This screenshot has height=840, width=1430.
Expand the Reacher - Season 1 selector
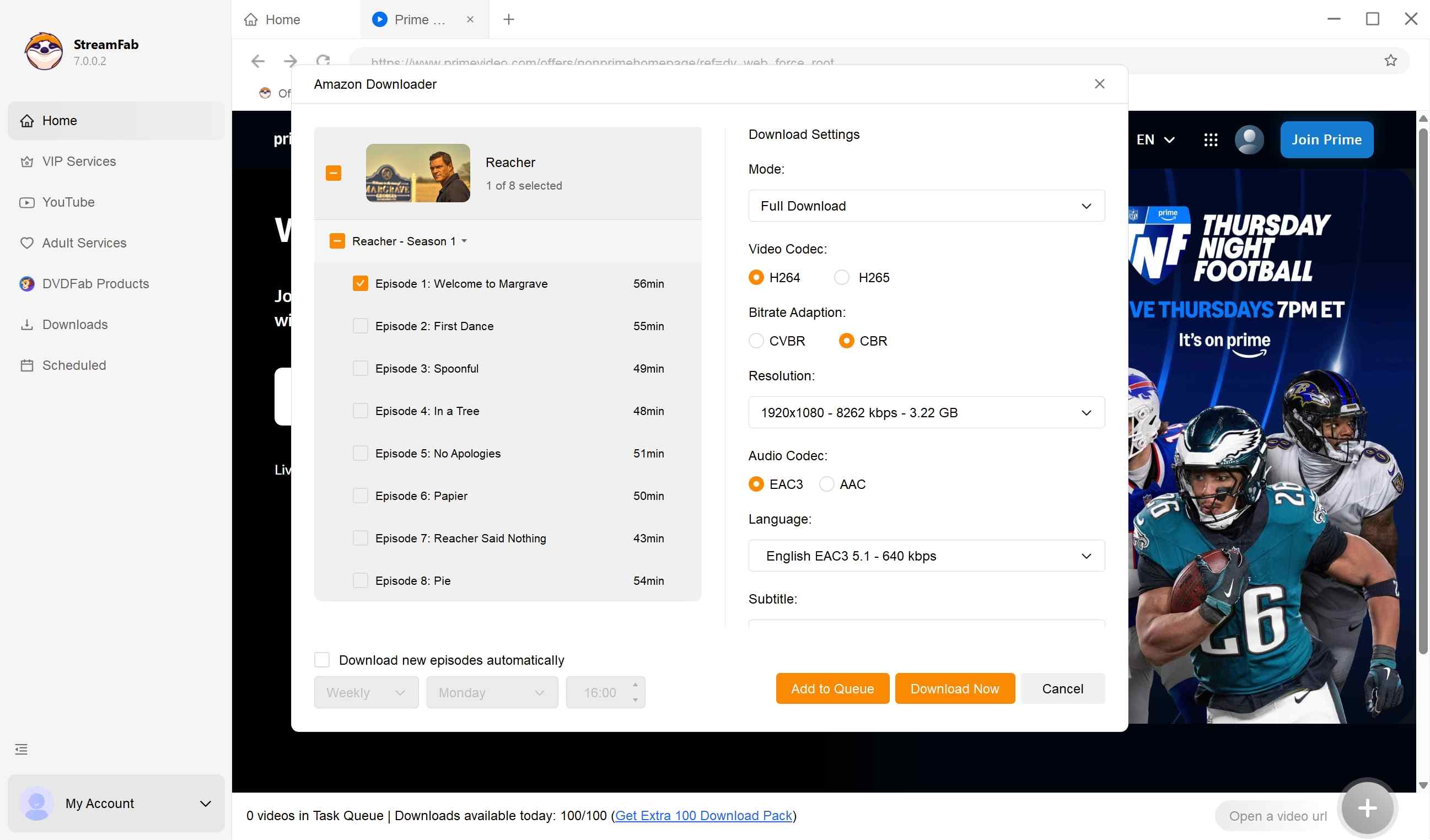[x=464, y=241]
